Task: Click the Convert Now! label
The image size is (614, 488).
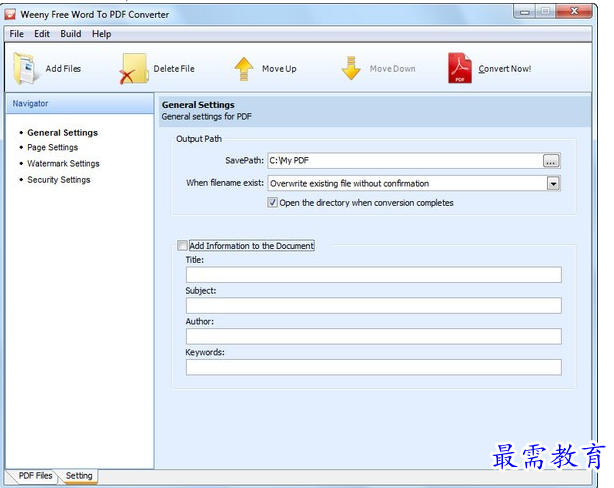Action: pyautogui.click(x=504, y=69)
